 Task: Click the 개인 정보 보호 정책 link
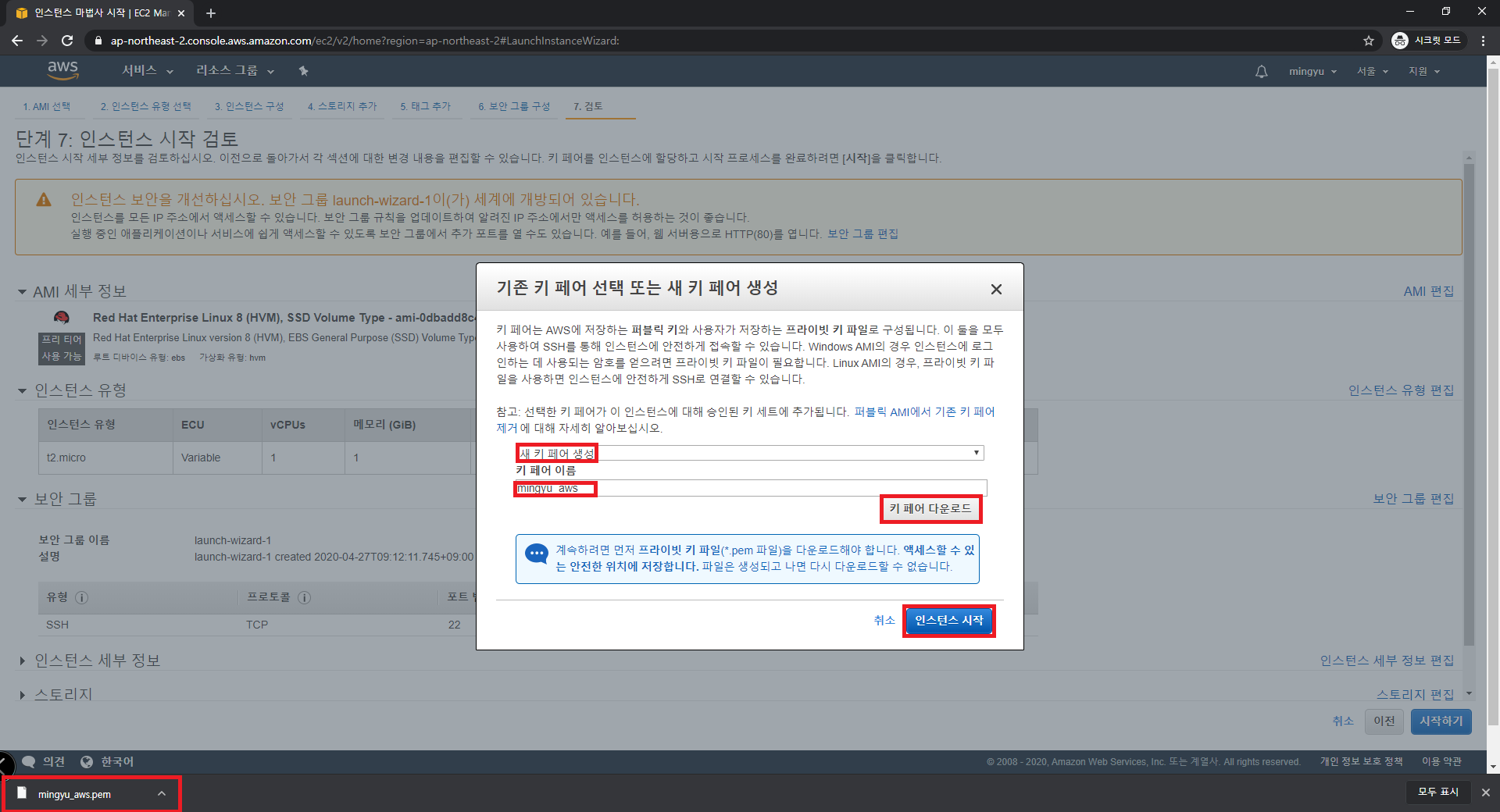click(1361, 761)
